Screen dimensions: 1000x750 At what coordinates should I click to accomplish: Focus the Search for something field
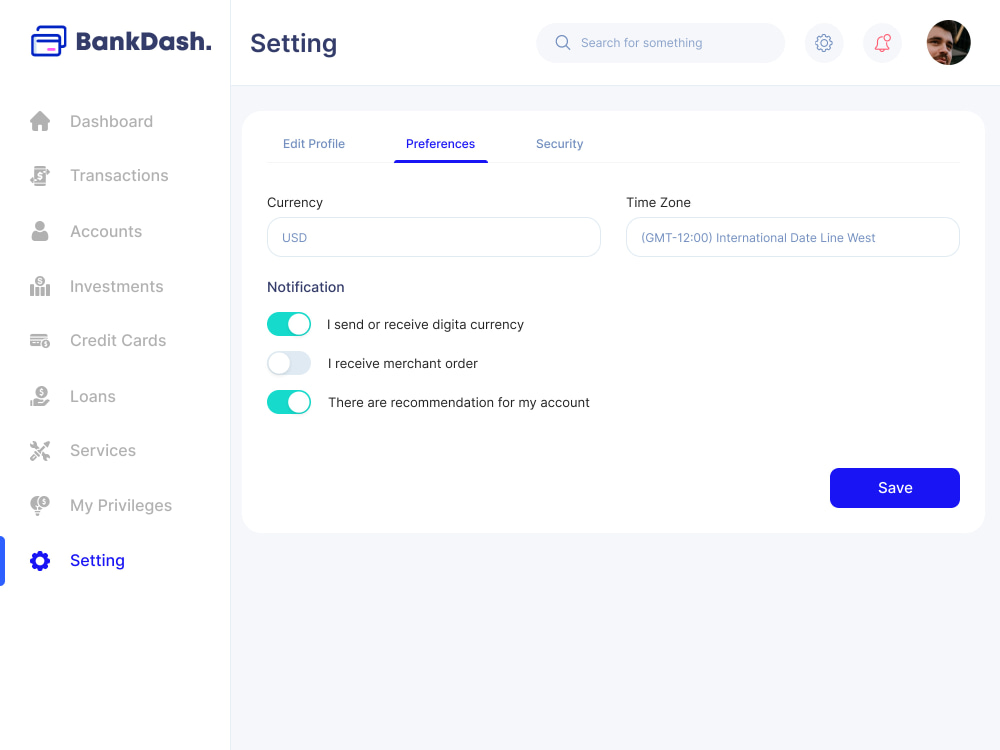pos(660,43)
